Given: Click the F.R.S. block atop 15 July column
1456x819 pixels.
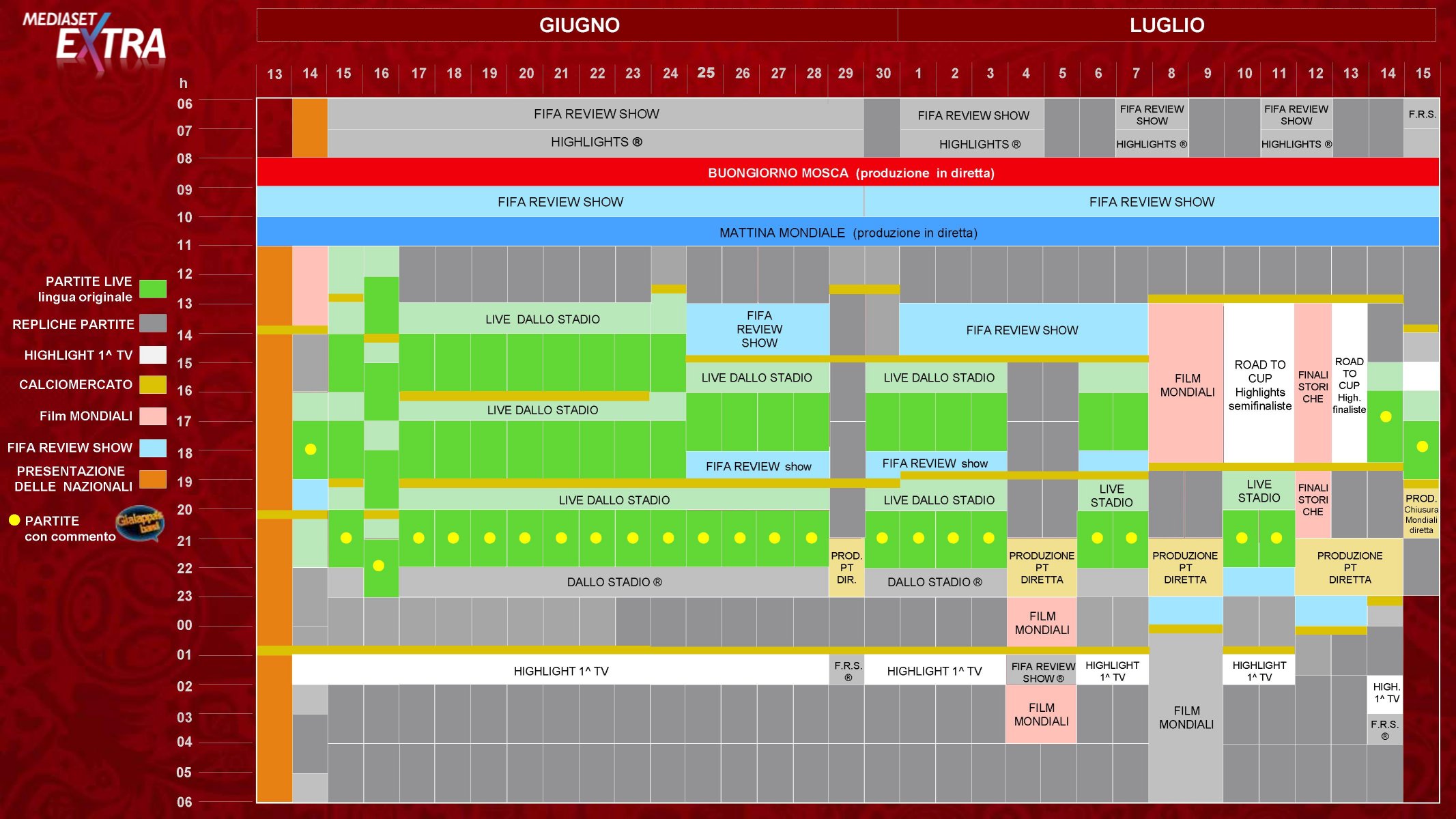Looking at the screenshot, I should point(1422,114).
